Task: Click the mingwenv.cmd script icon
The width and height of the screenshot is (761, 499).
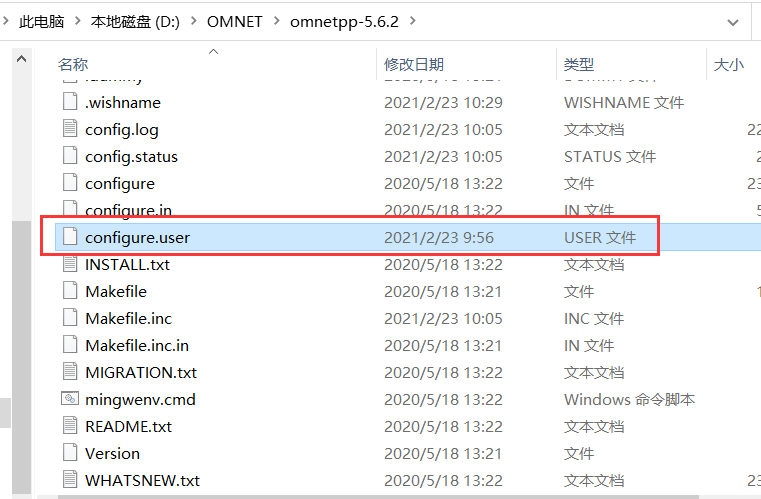Action: 70,399
